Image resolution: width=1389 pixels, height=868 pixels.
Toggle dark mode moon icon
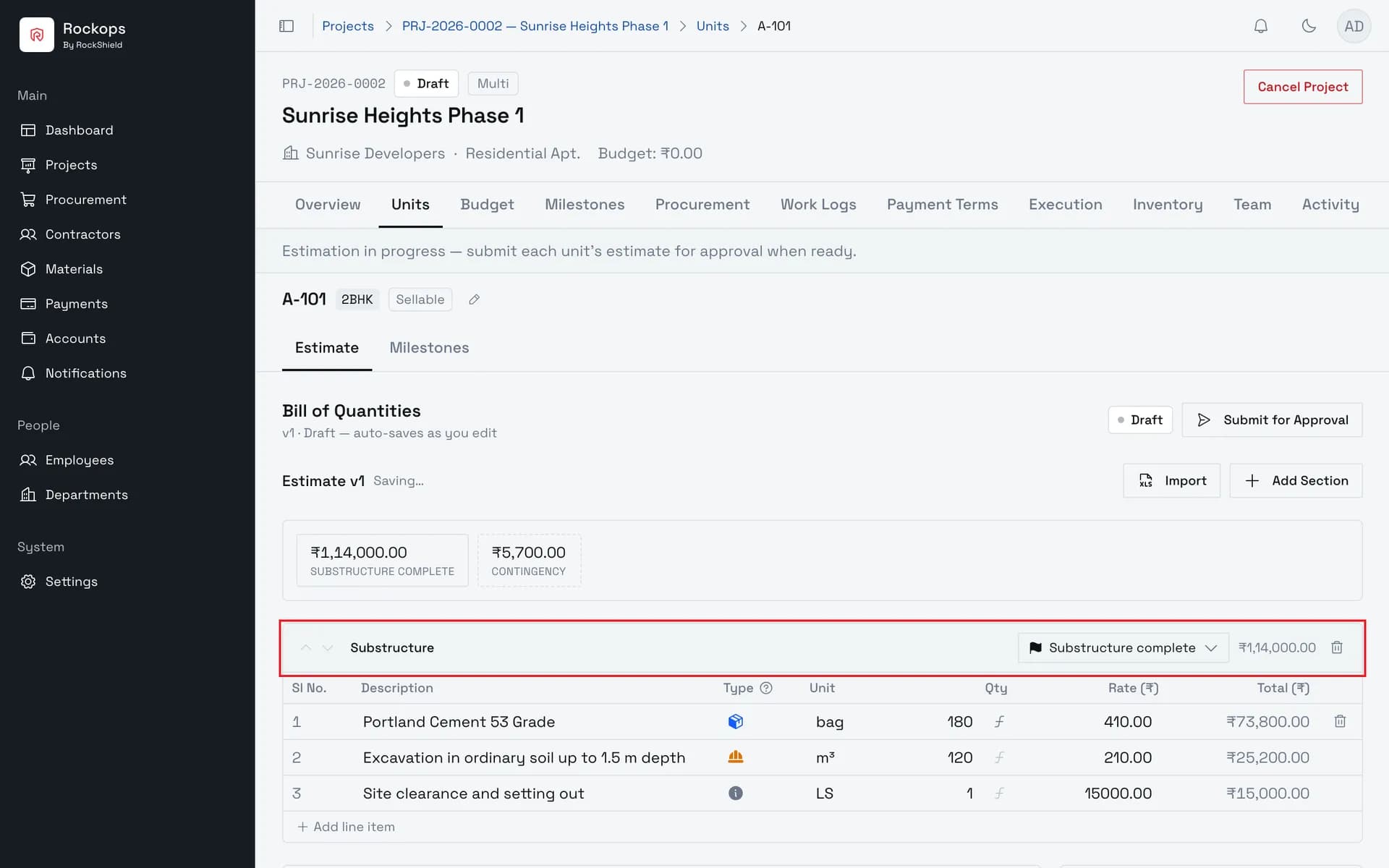tap(1308, 26)
